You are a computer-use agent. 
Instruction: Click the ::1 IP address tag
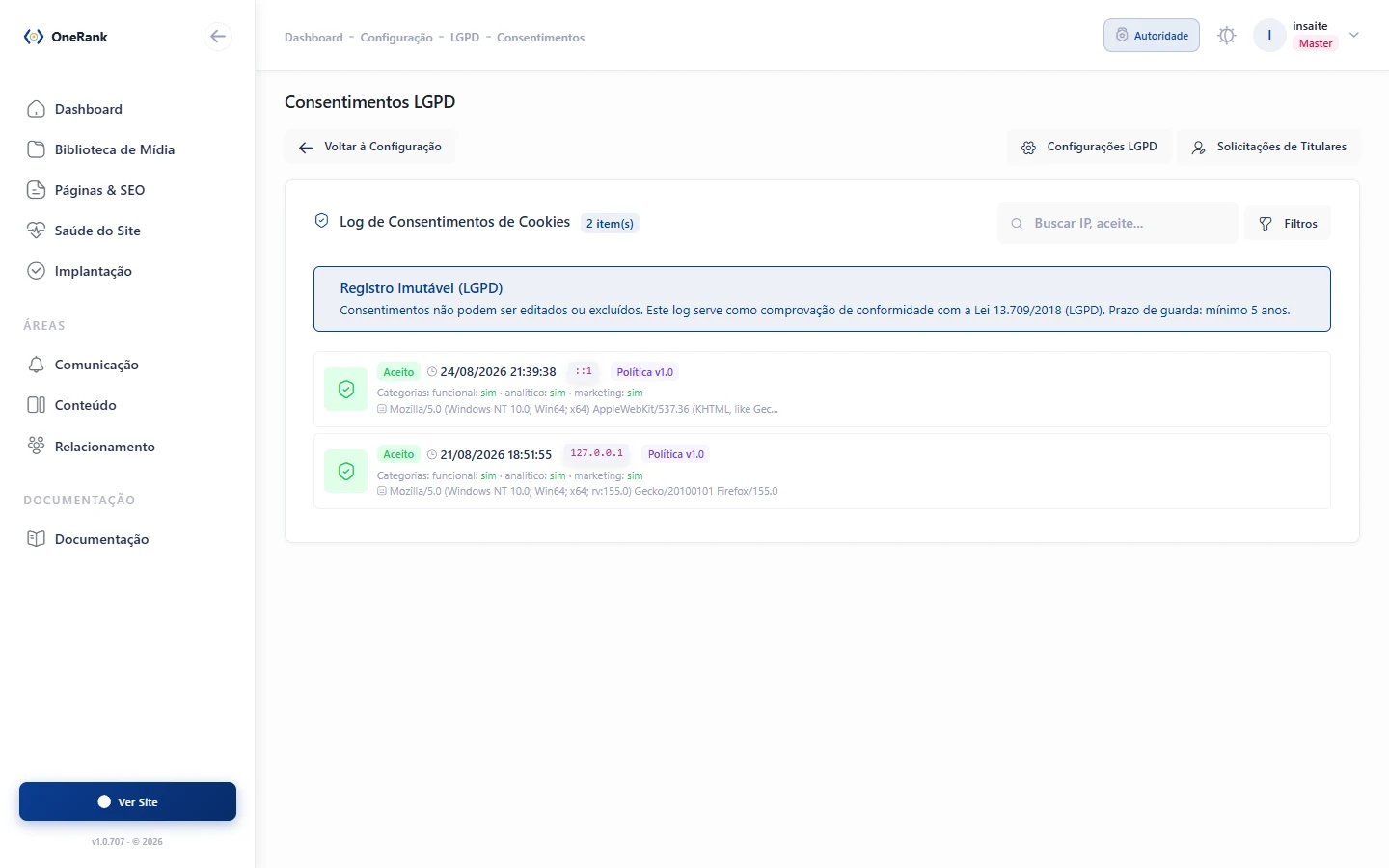click(x=584, y=371)
